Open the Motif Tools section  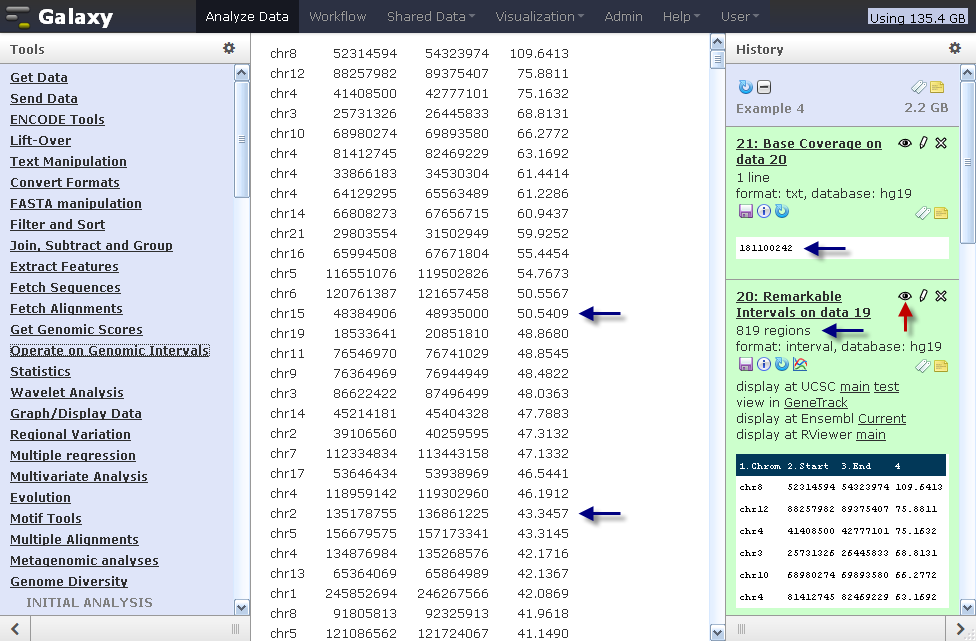point(45,518)
